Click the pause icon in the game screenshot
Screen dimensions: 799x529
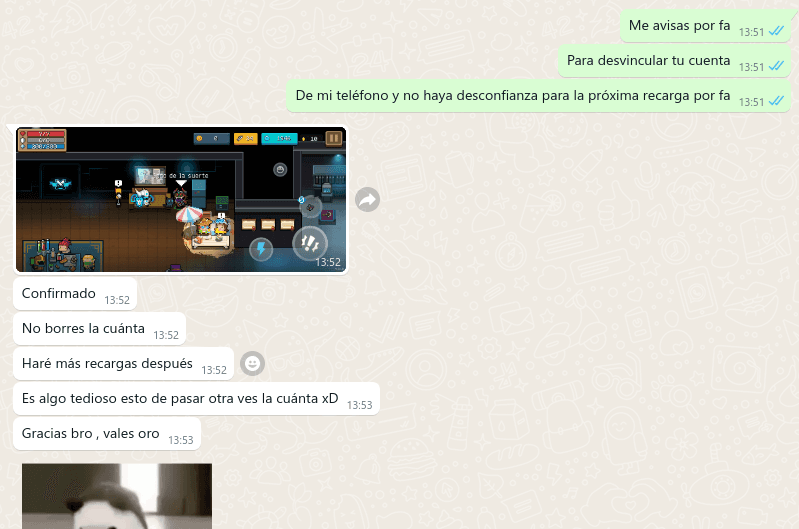tap(333, 139)
